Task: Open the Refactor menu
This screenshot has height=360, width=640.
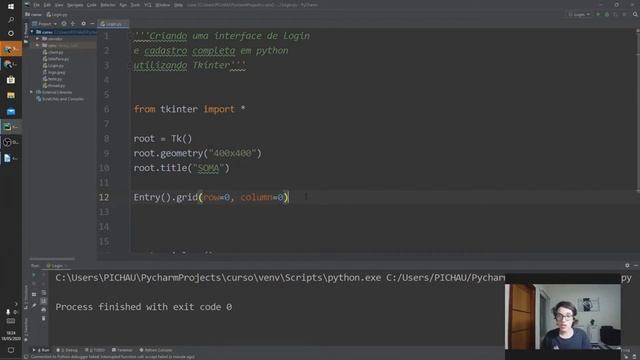Action: pos(108,5)
